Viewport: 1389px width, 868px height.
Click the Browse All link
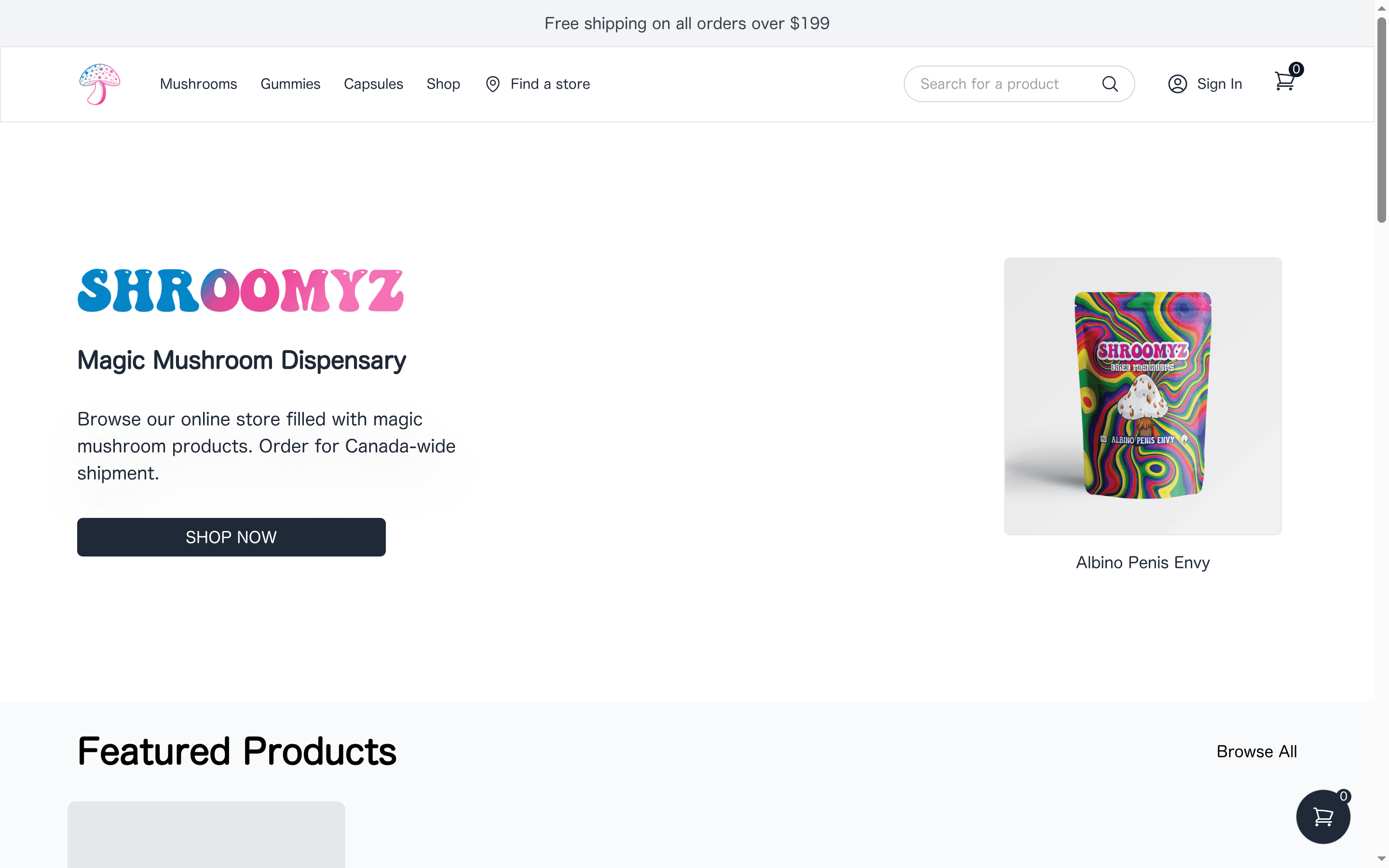(1256, 751)
